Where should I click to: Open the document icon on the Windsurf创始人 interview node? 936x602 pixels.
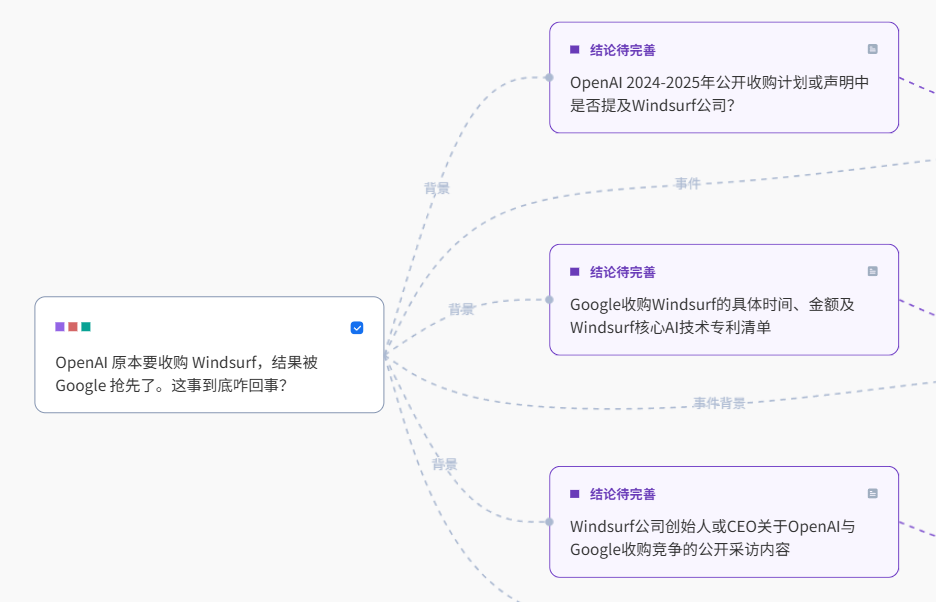tap(873, 493)
